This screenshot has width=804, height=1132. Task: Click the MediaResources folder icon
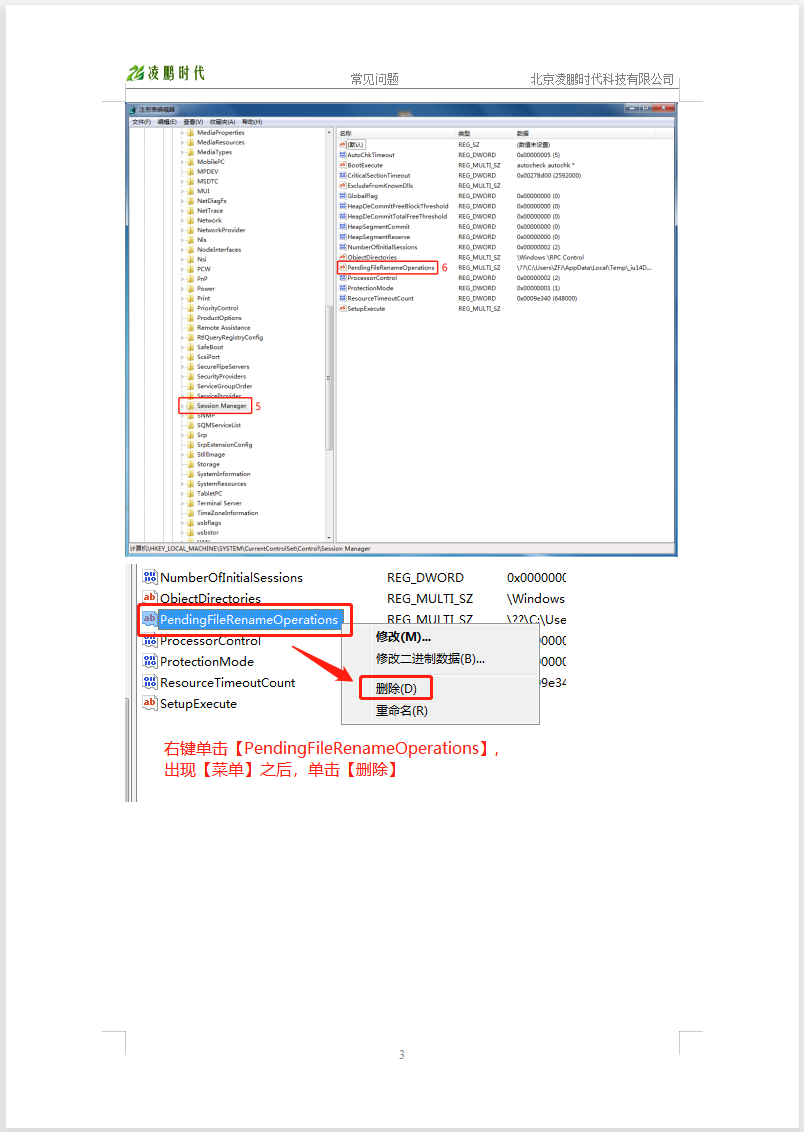click(x=191, y=142)
